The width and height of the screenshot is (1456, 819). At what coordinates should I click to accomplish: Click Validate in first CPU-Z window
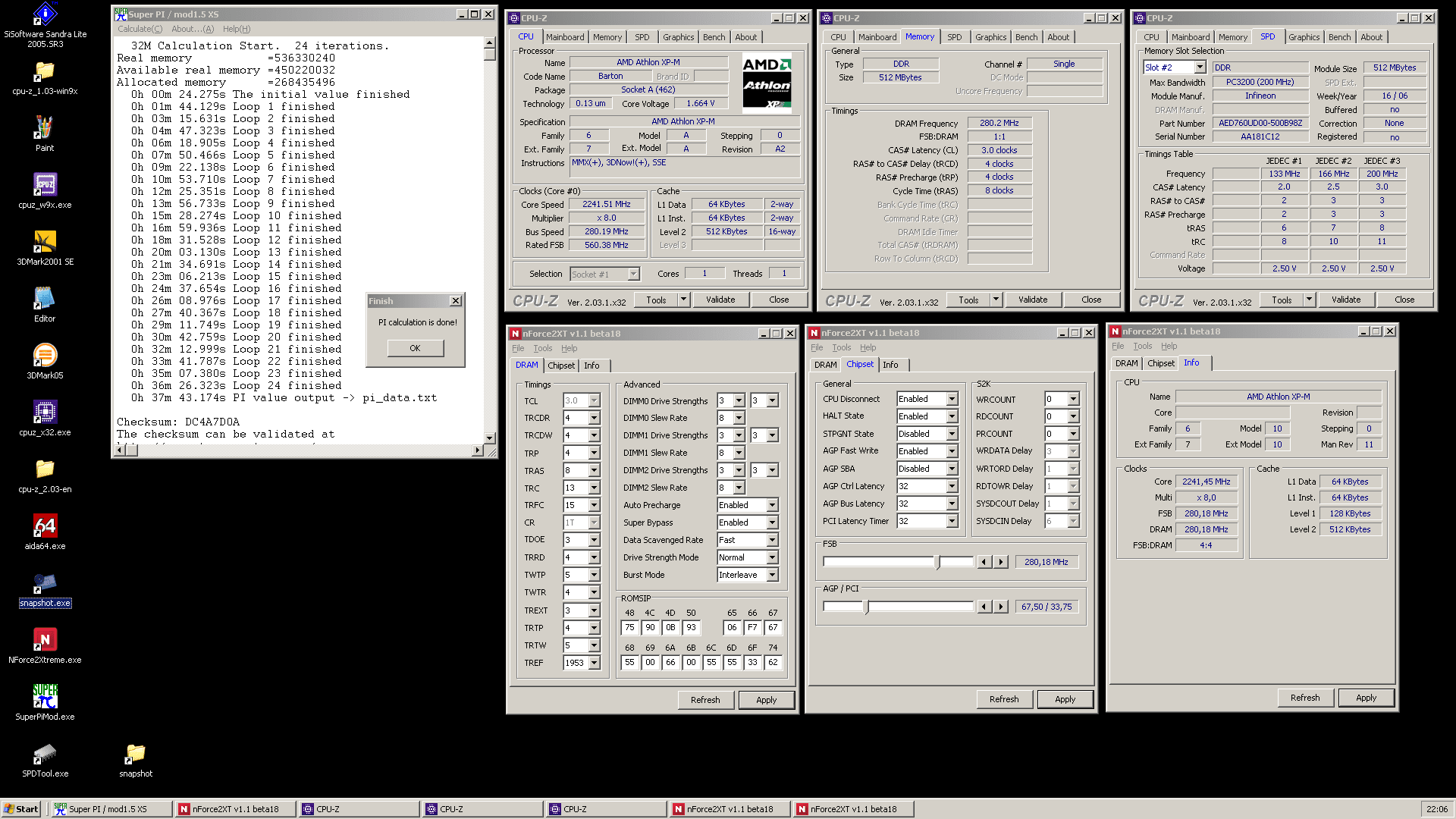point(720,300)
